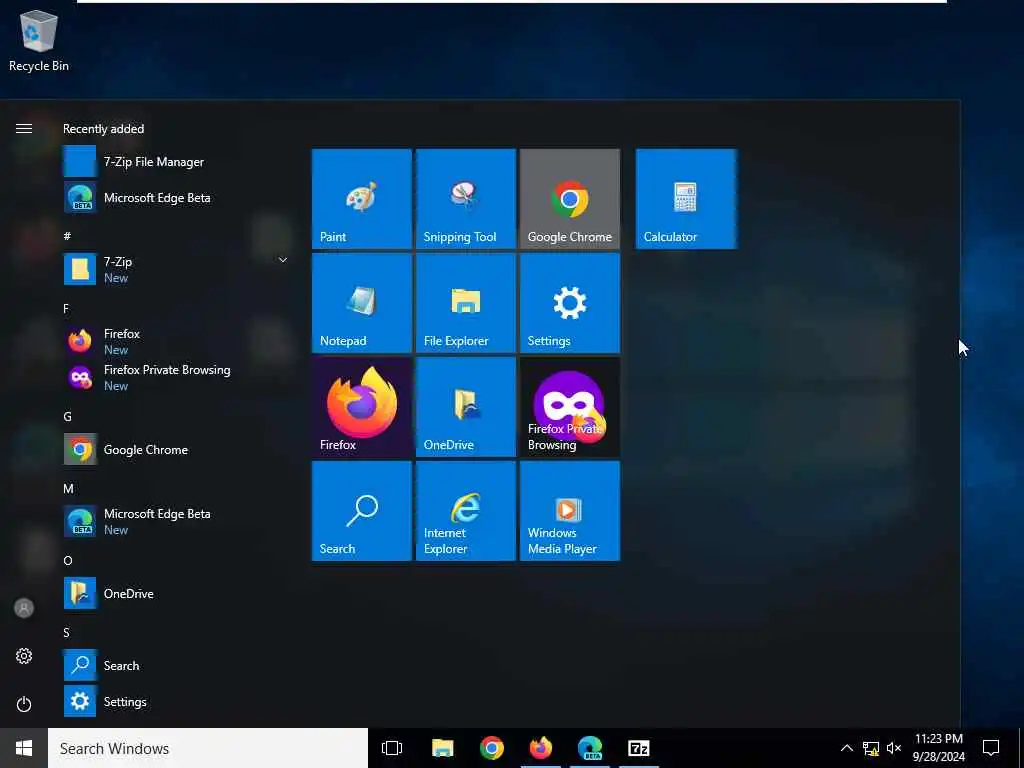Open Firefox Private Browsing from app list

tap(176, 377)
